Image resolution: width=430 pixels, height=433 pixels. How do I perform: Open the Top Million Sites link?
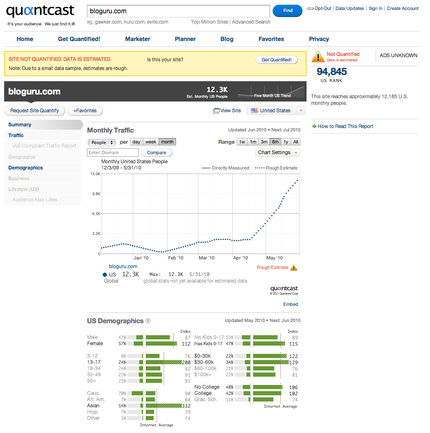coord(209,22)
